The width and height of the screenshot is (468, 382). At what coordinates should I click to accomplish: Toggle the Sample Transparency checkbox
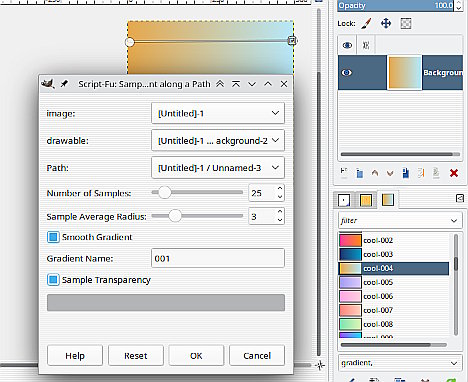pos(53,280)
